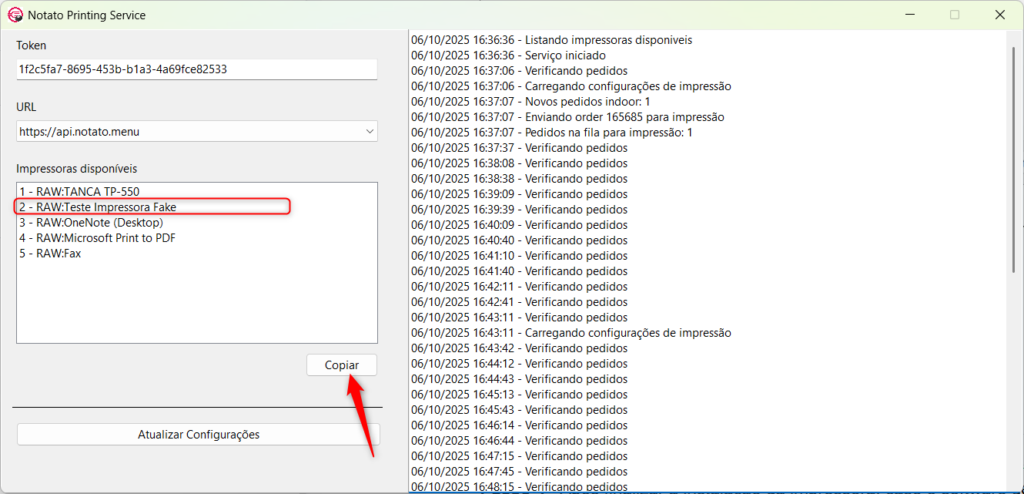Expand the URL dropdown arrow
The width and height of the screenshot is (1024, 494).
pos(369,131)
